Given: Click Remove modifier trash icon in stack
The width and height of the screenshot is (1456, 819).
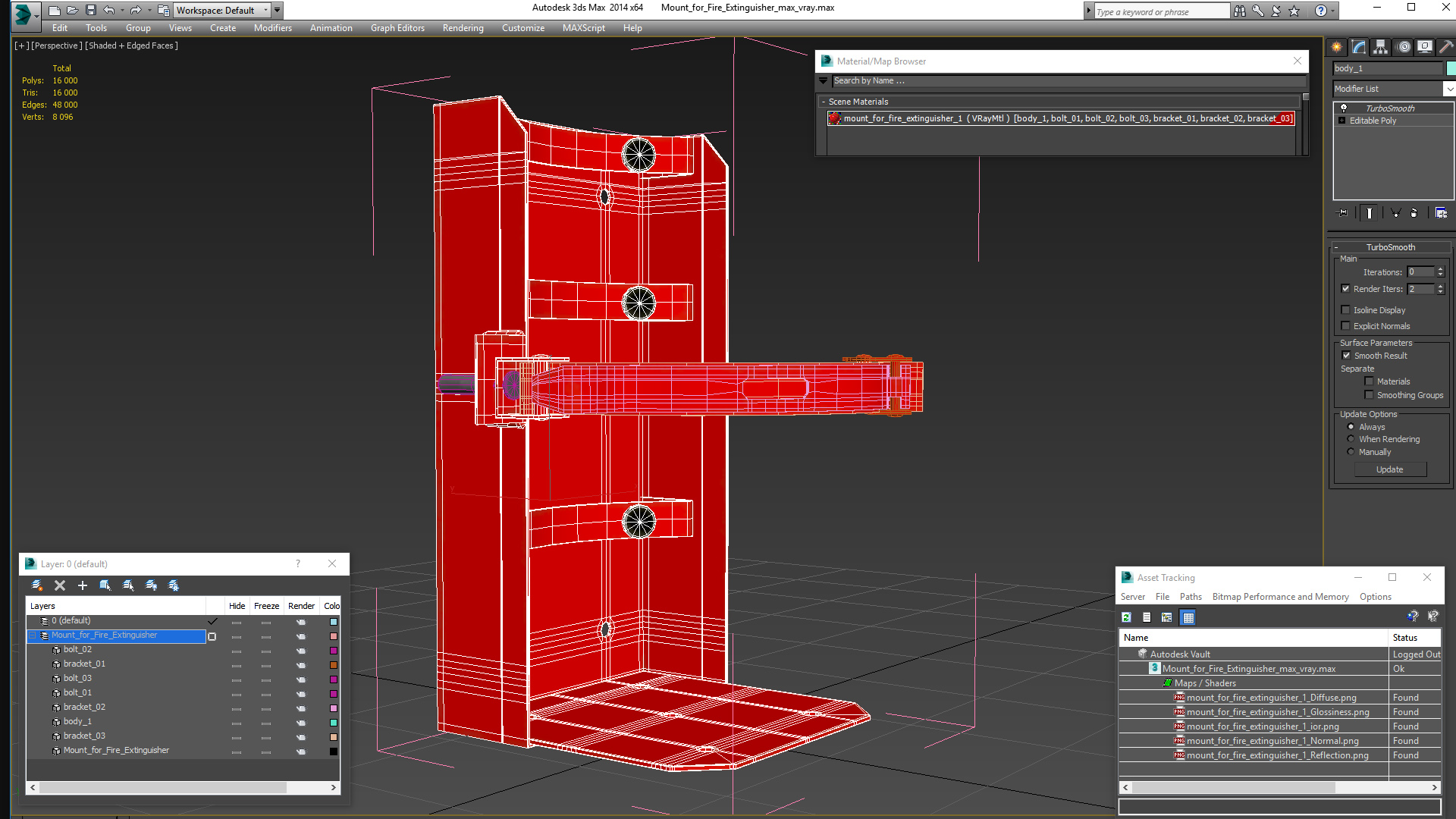Looking at the screenshot, I should [x=1414, y=213].
